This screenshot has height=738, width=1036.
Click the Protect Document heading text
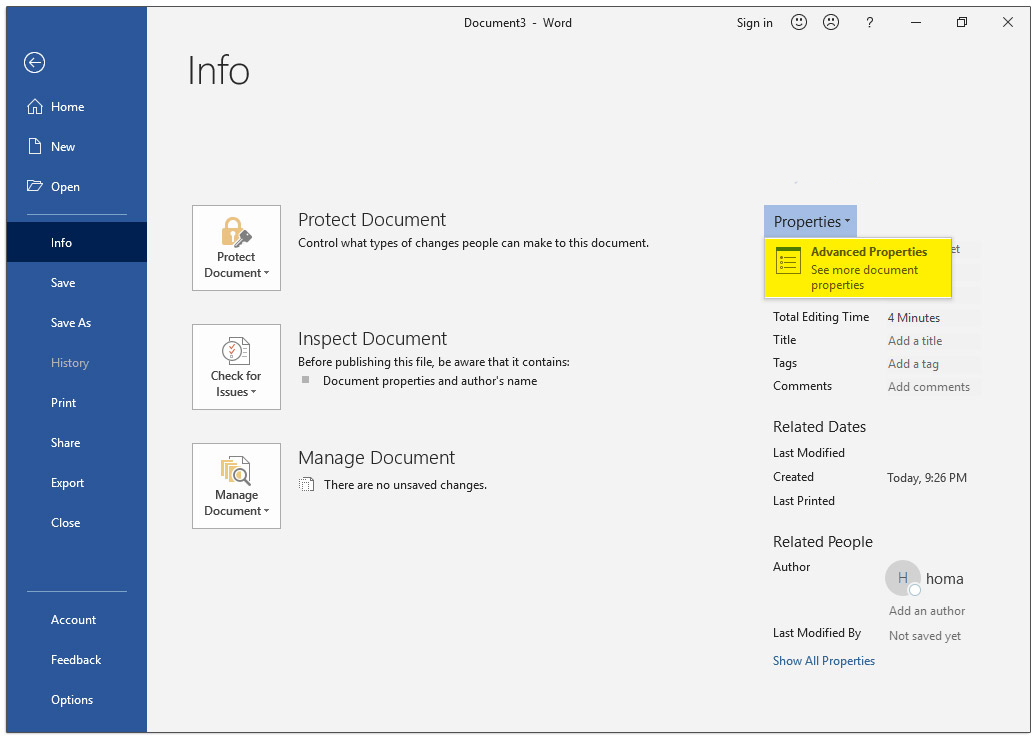click(x=372, y=219)
